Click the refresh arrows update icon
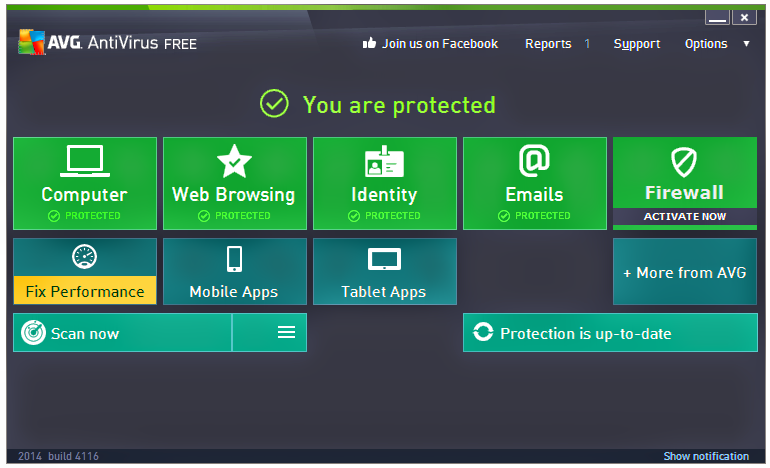The height and width of the screenshot is (468, 770). pyautogui.click(x=483, y=332)
